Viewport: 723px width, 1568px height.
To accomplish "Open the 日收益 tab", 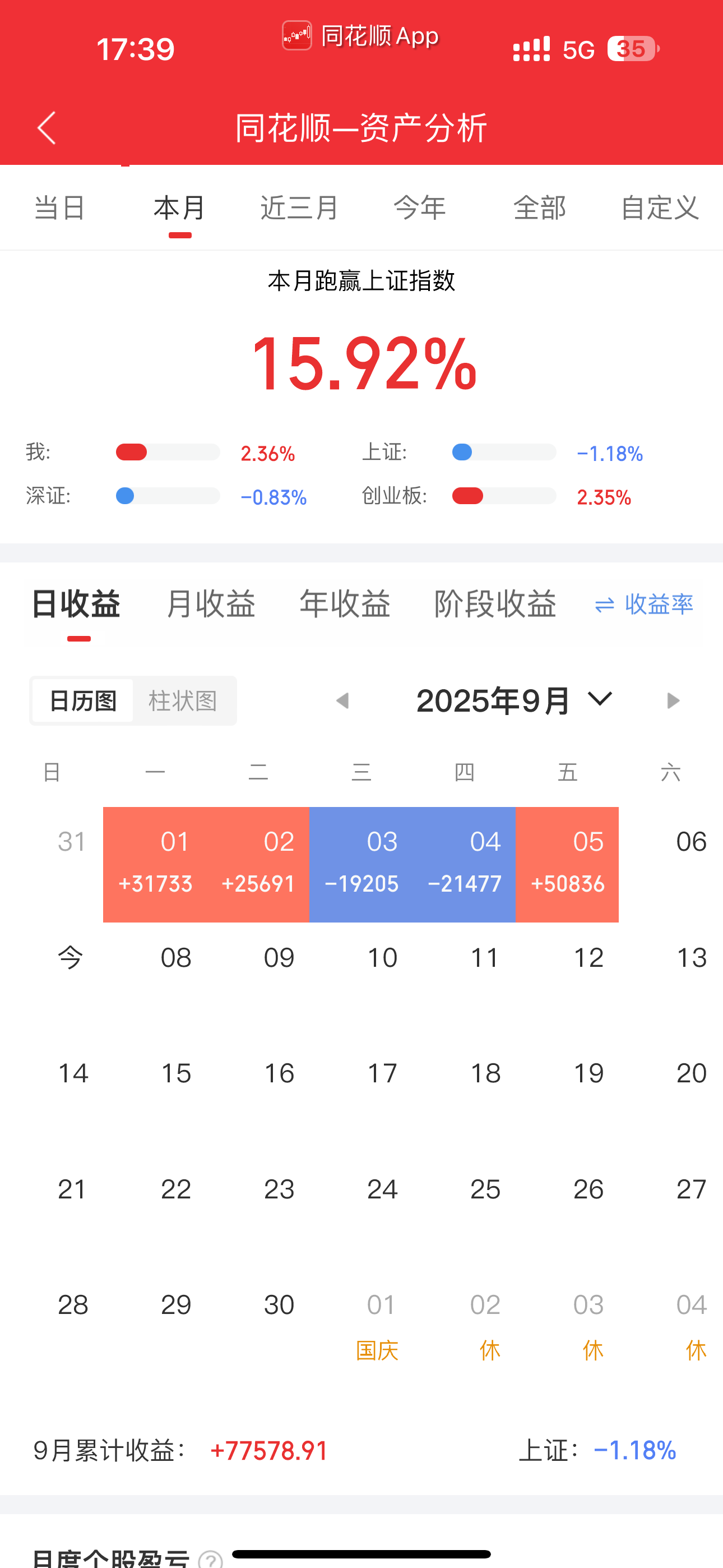I will (76, 605).
